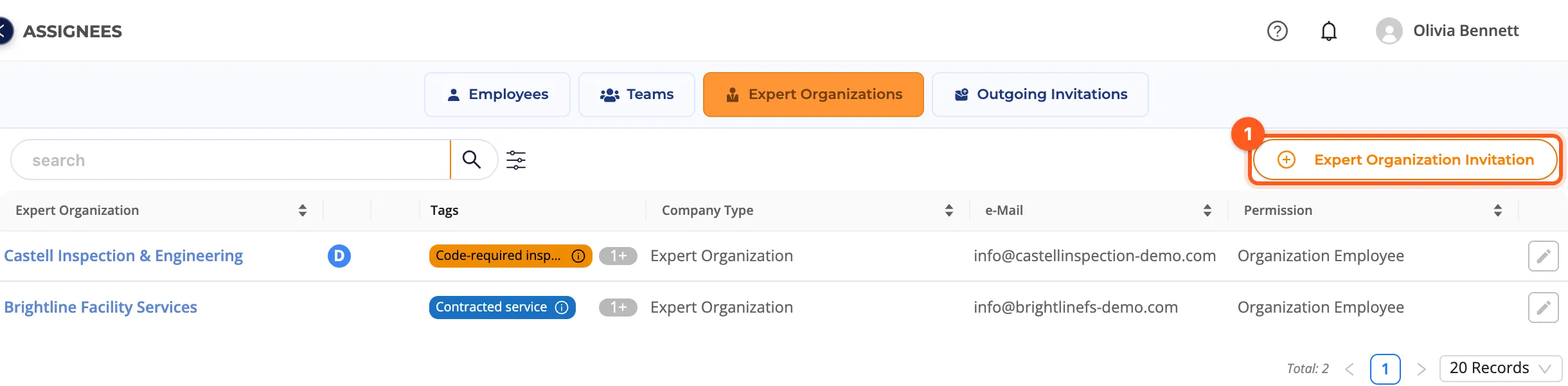Click the magnifier search button
1568x386 pixels.
click(472, 160)
